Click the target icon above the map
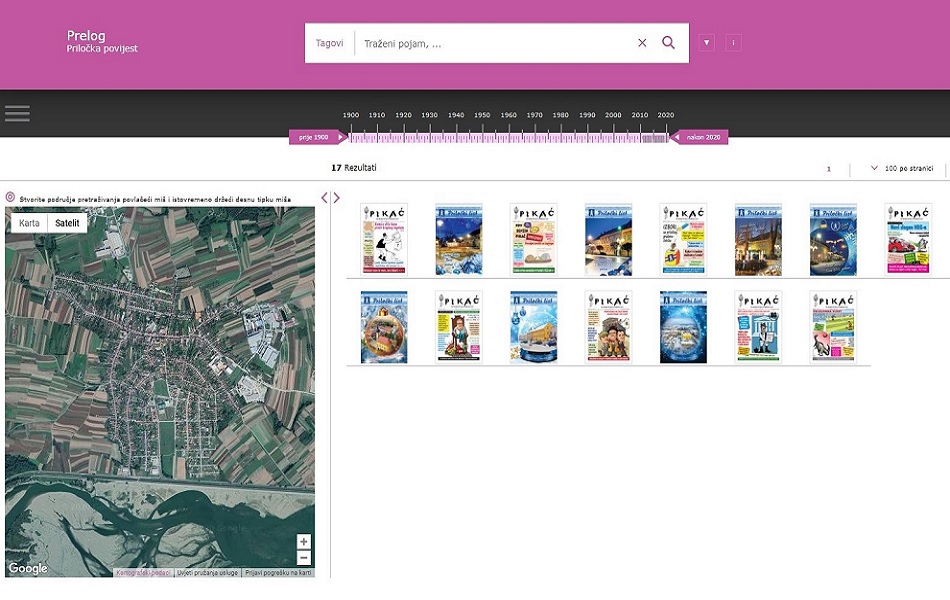Viewport: 950px width, 600px height. (10, 197)
